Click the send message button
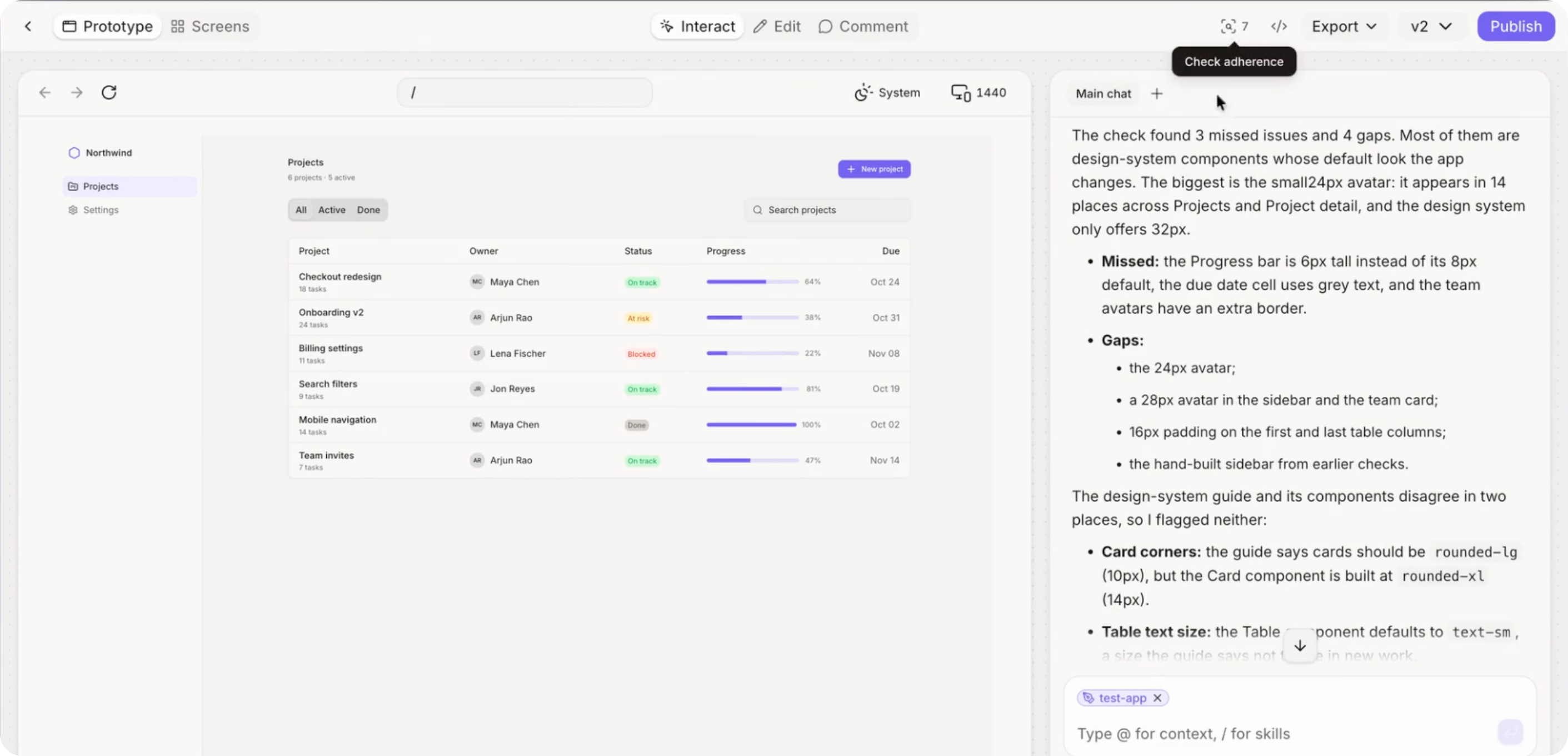1568x756 pixels. pyautogui.click(x=1510, y=732)
